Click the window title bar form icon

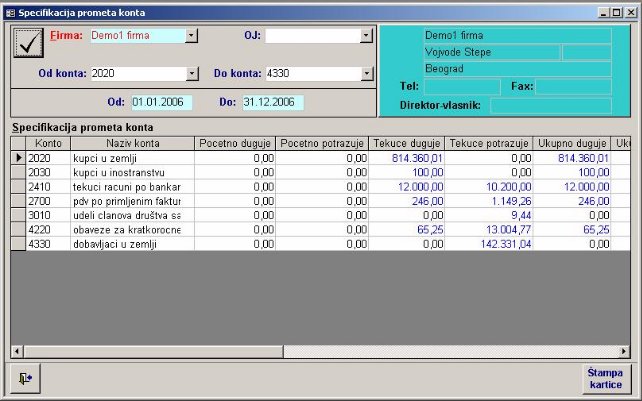click(9, 11)
